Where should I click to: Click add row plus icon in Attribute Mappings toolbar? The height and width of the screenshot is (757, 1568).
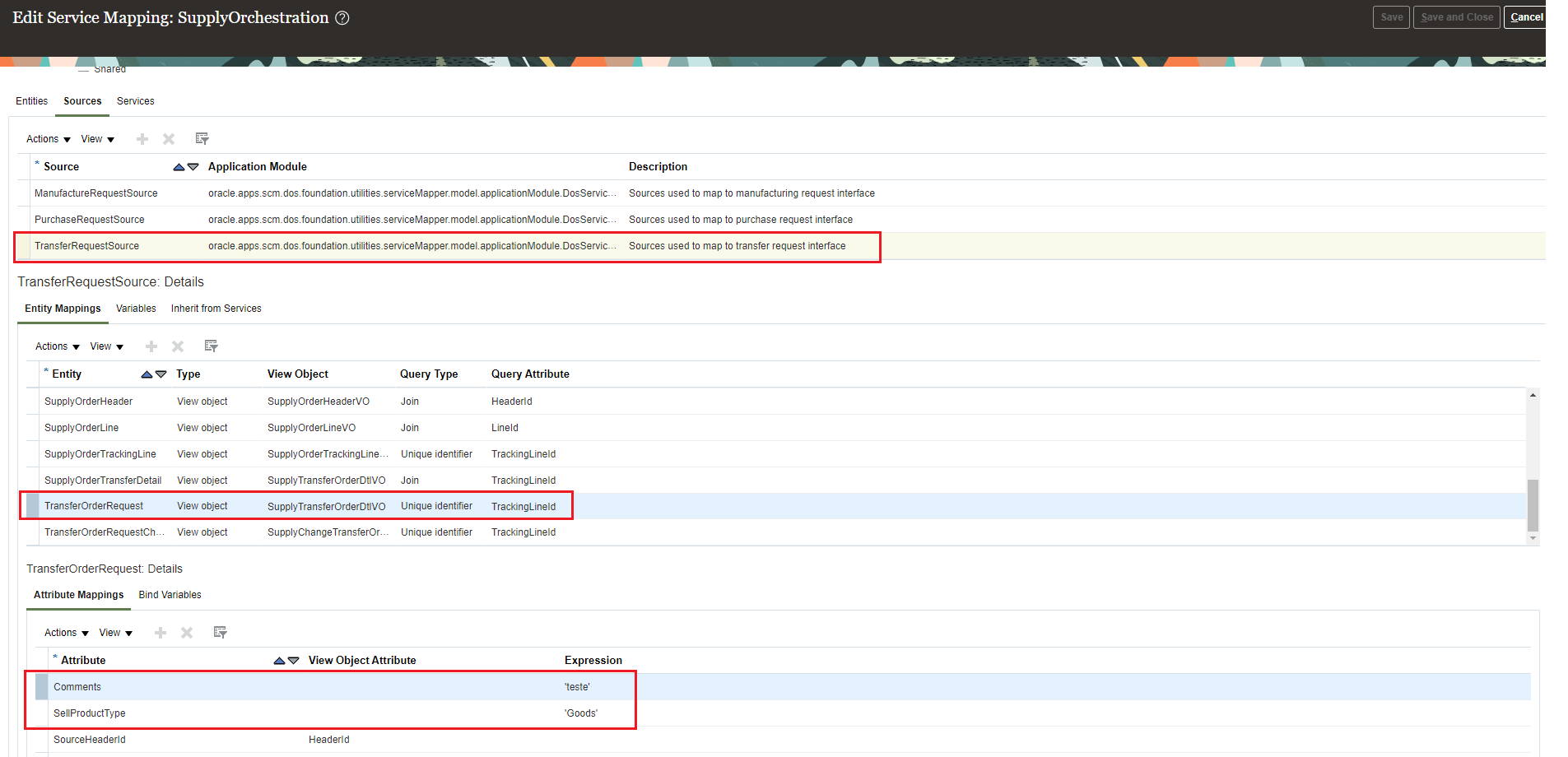[x=161, y=633]
